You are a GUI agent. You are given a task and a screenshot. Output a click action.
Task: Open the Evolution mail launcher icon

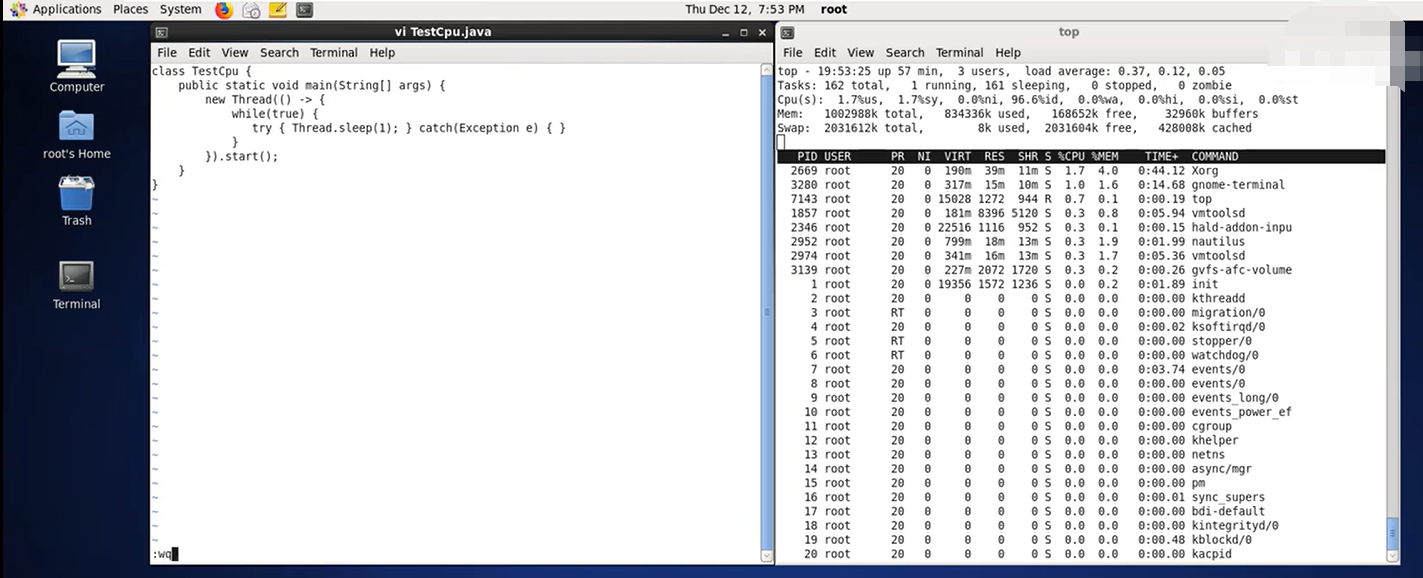251,10
